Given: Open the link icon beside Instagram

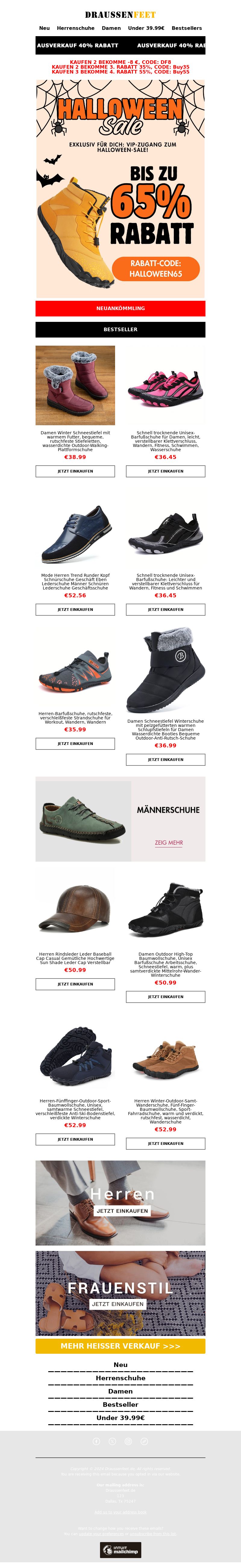Looking at the screenshot, I should 144,1441.
